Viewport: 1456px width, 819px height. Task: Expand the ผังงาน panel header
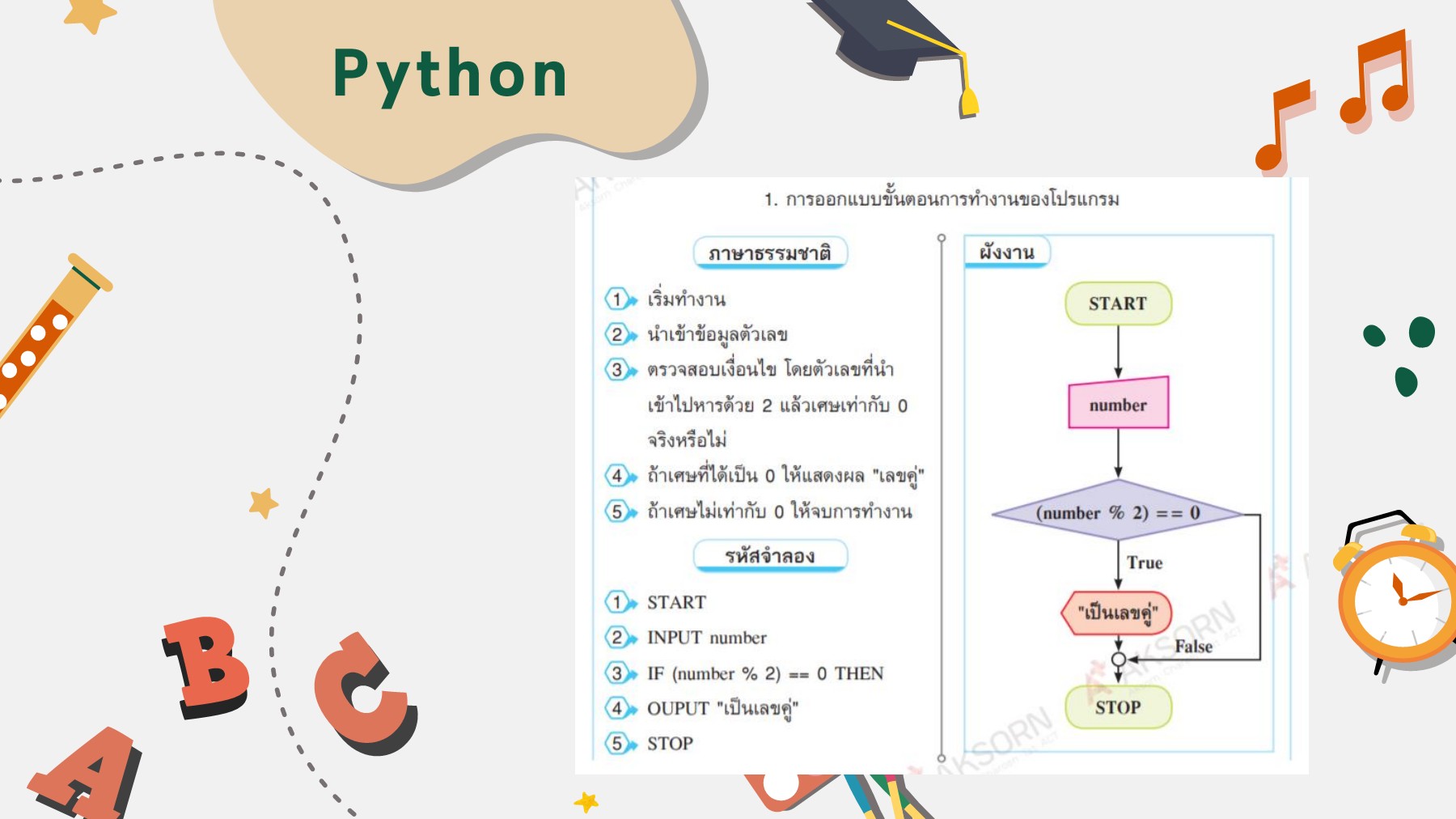[x=1005, y=252]
